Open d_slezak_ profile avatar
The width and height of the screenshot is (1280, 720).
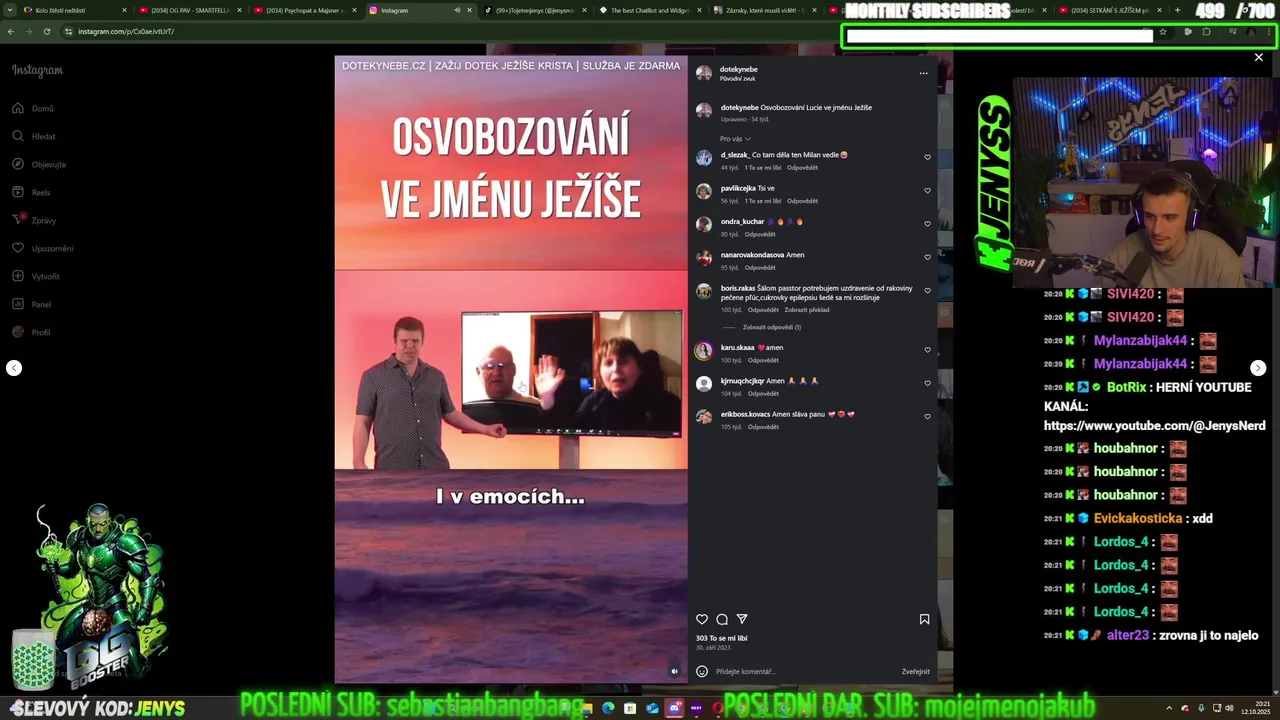(704, 158)
